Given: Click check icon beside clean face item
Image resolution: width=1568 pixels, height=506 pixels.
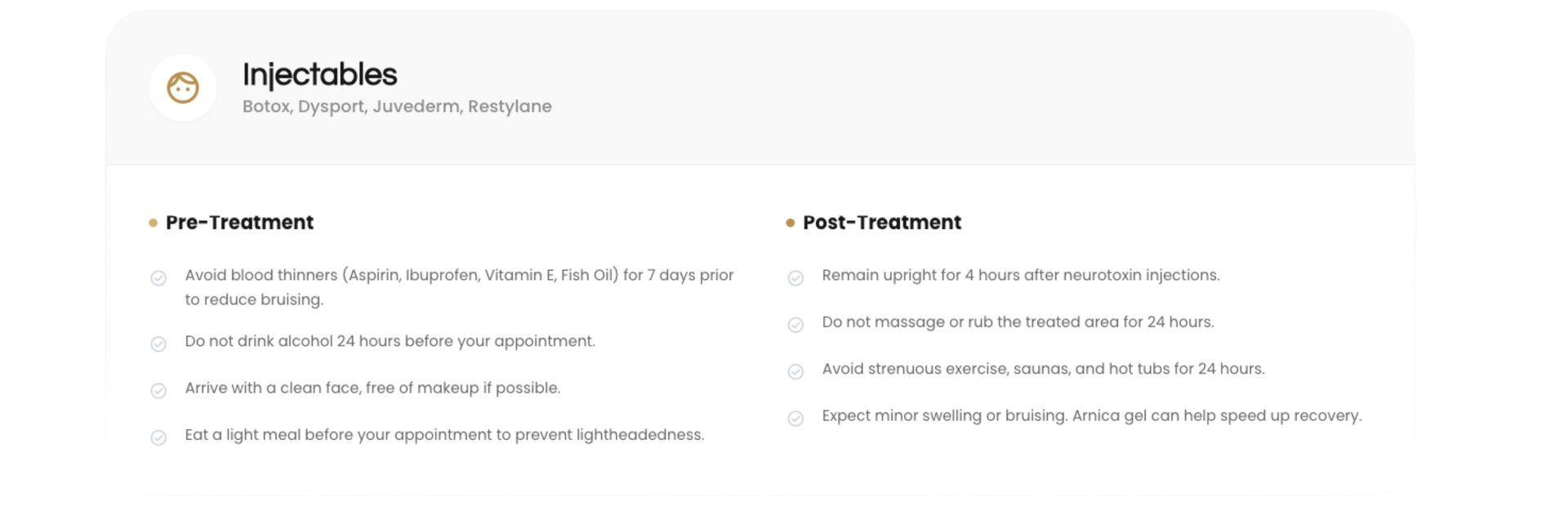Looking at the screenshot, I should 158,391.
